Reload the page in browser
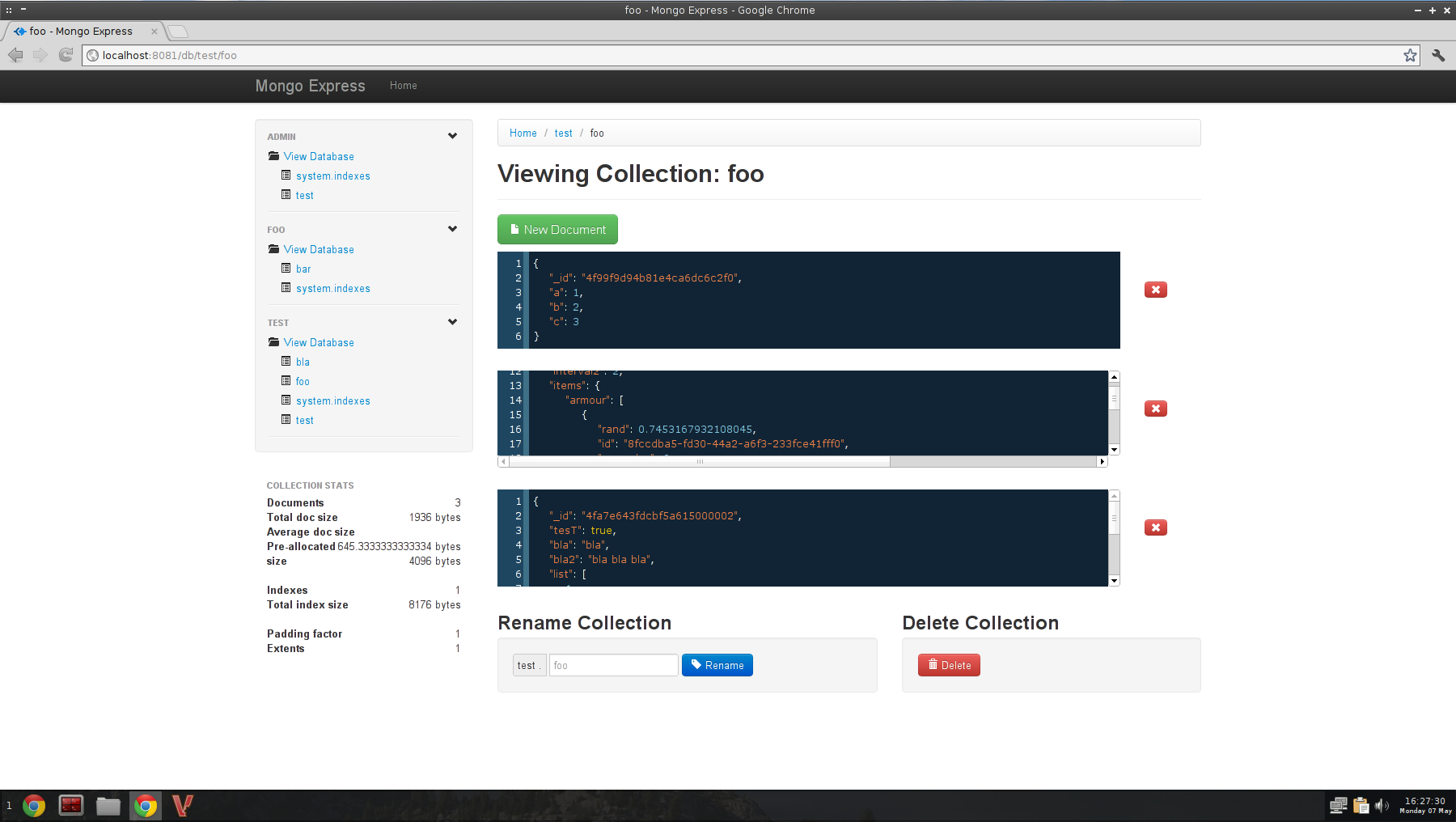1456x822 pixels. [66, 55]
